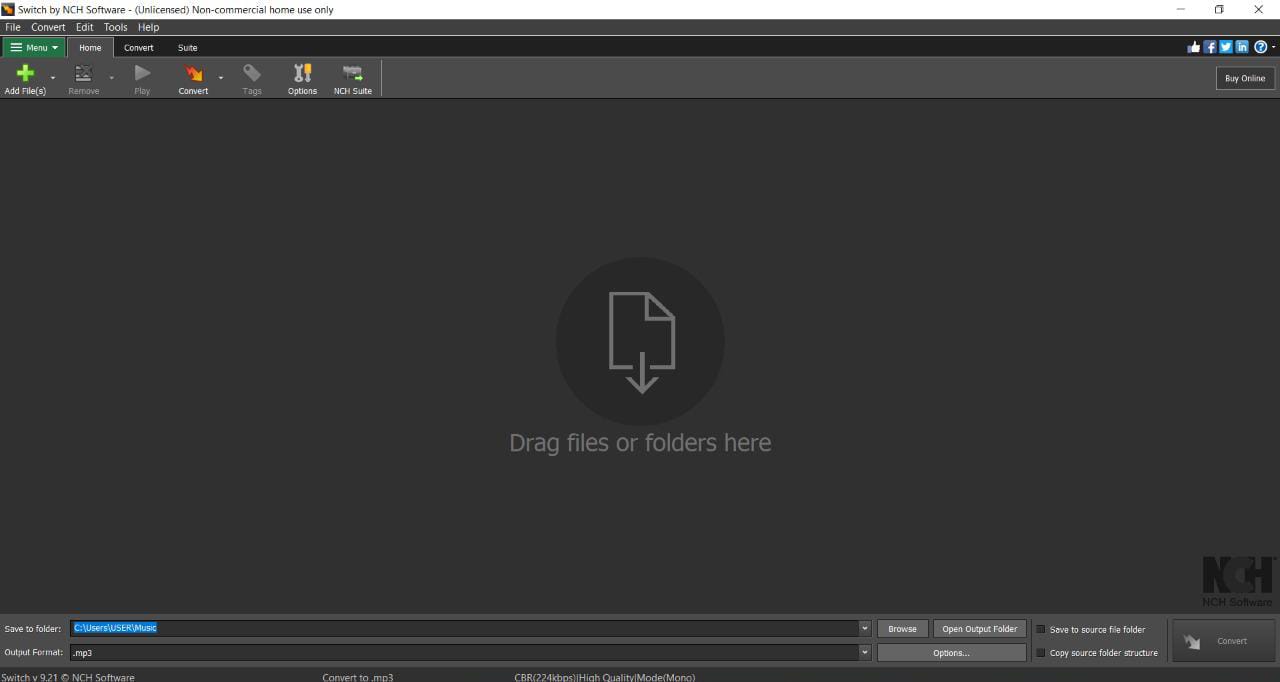
Task: Expand the Save to folder dropdown arrow
Action: tap(865, 629)
